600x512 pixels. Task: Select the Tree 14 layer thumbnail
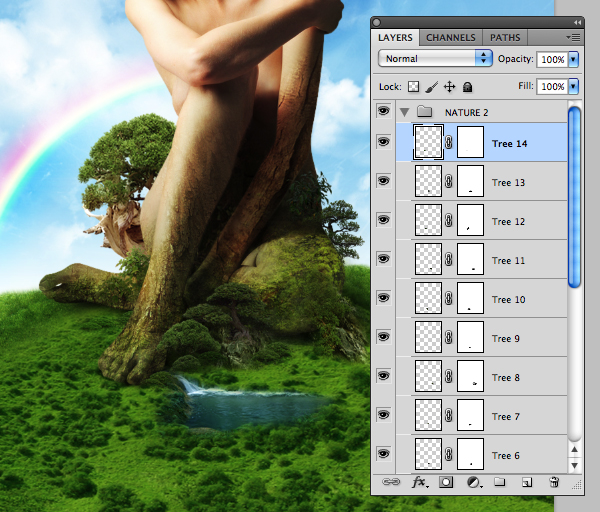pos(428,142)
